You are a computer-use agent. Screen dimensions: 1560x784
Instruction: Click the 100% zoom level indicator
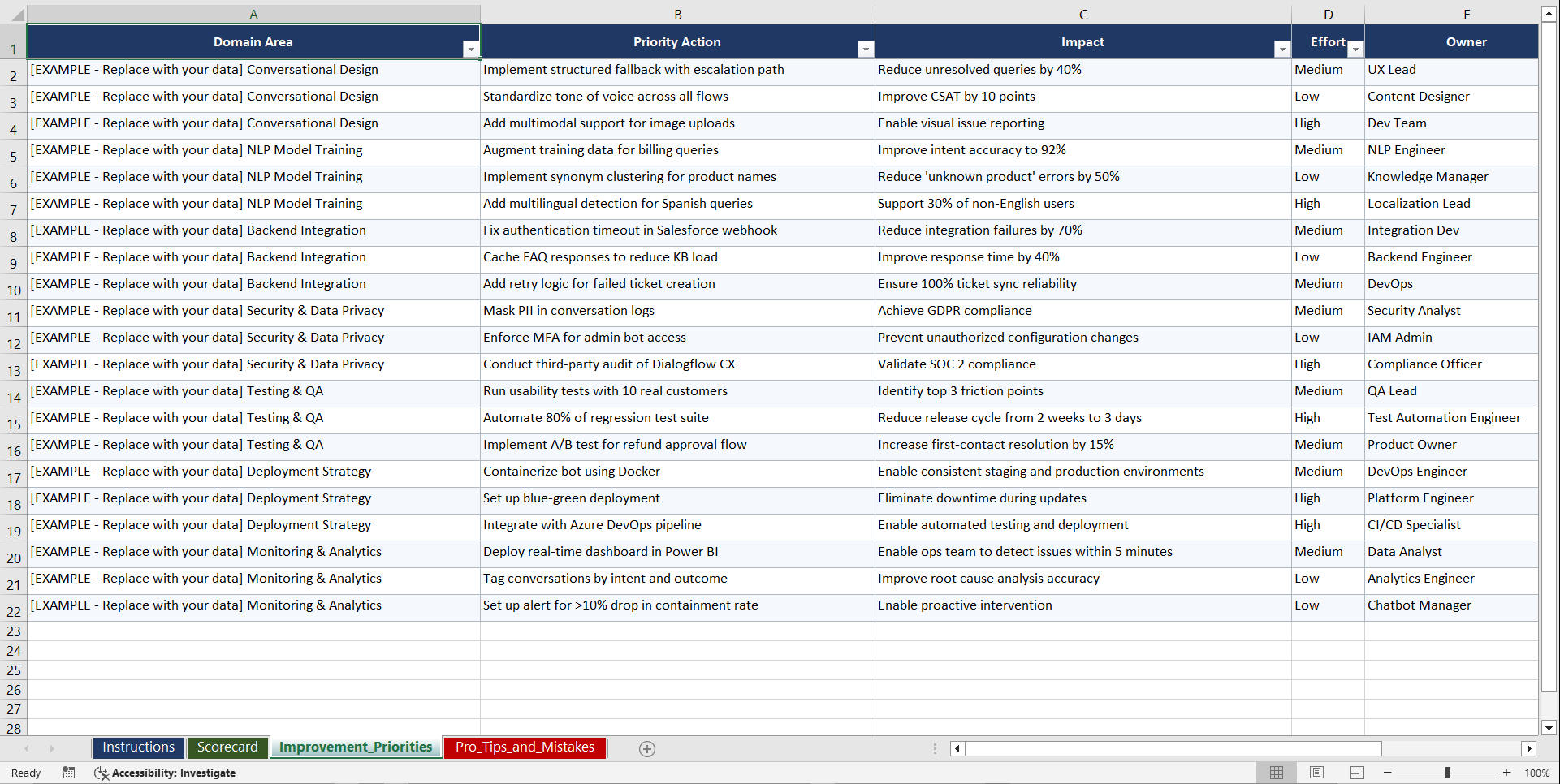[x=1537, y=773]
